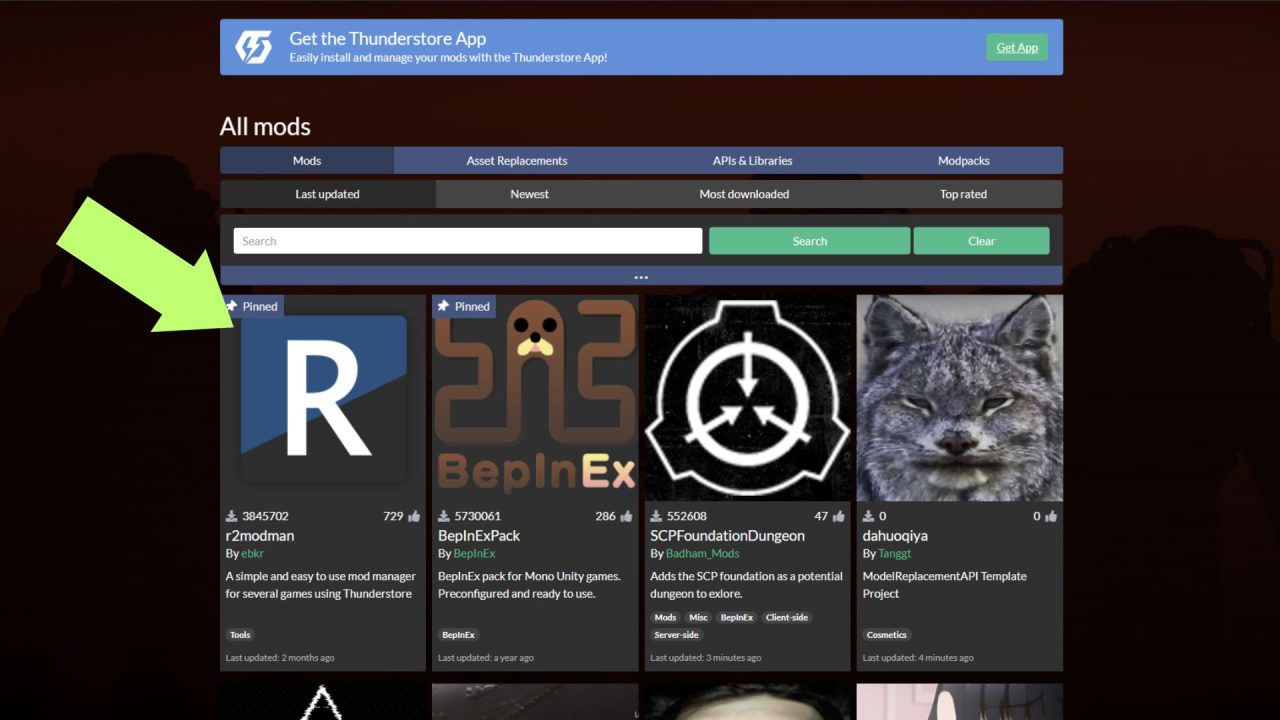The width and height of the screenshot is (1280, 720).
Task: Open the BepInEx pack image
Action: (535, 398)
